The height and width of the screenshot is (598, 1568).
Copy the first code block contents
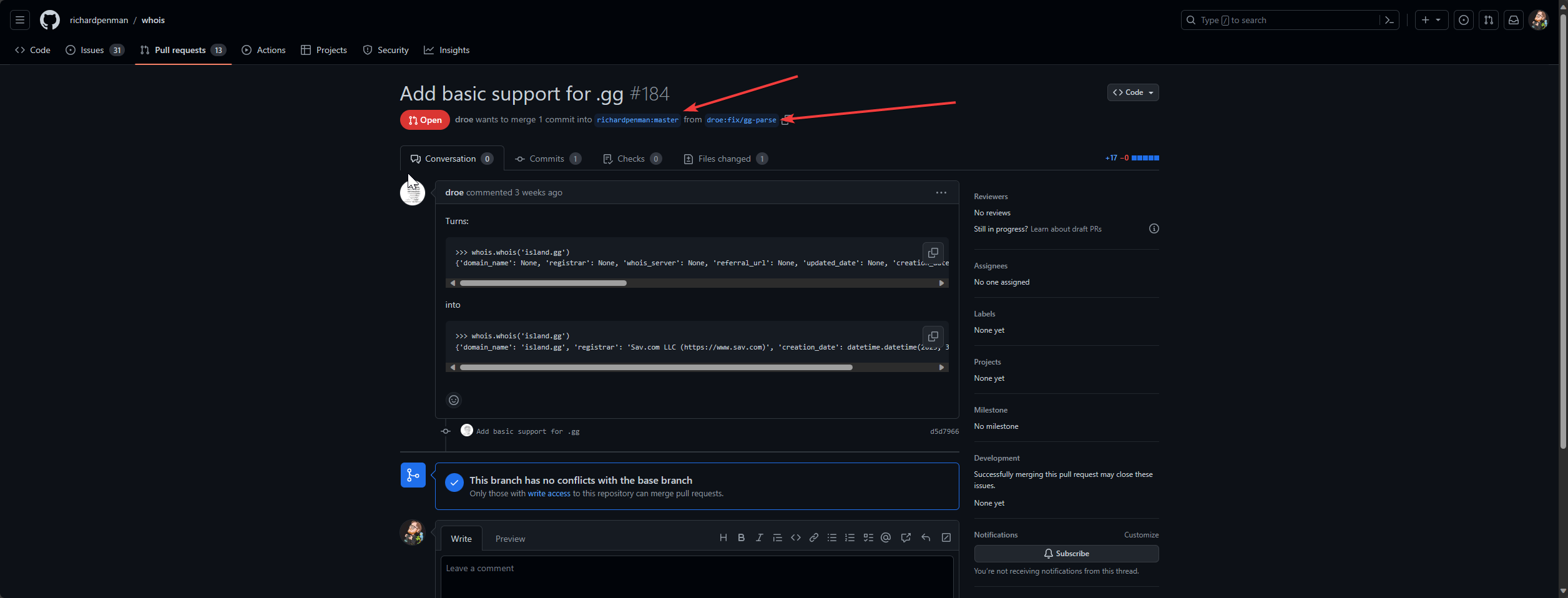pos(933,253)
